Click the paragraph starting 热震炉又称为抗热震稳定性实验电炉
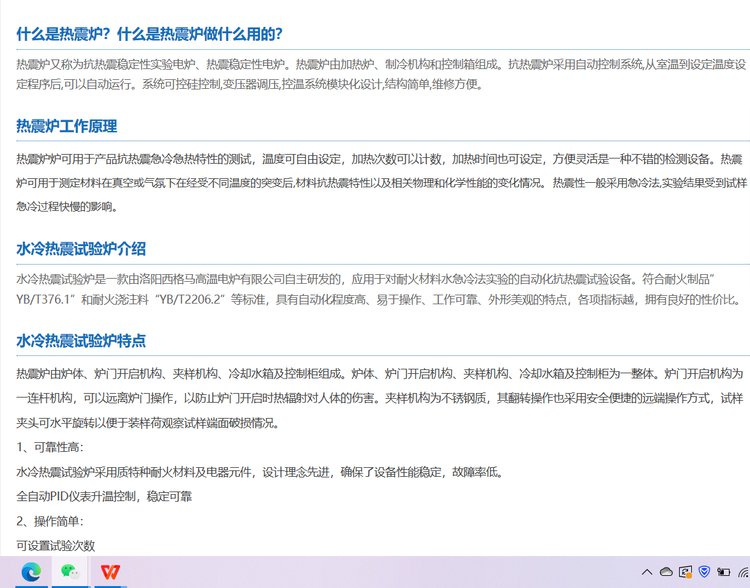Image resolution: width=750 pixels, height=588 pixels. (x=380, y=73)
